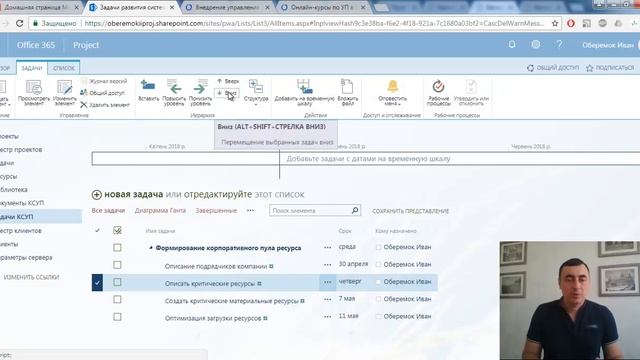Click the search magnifier in Поиск элемента box
The width and height of the screenshot is (640, 360).
click(355, 210)
